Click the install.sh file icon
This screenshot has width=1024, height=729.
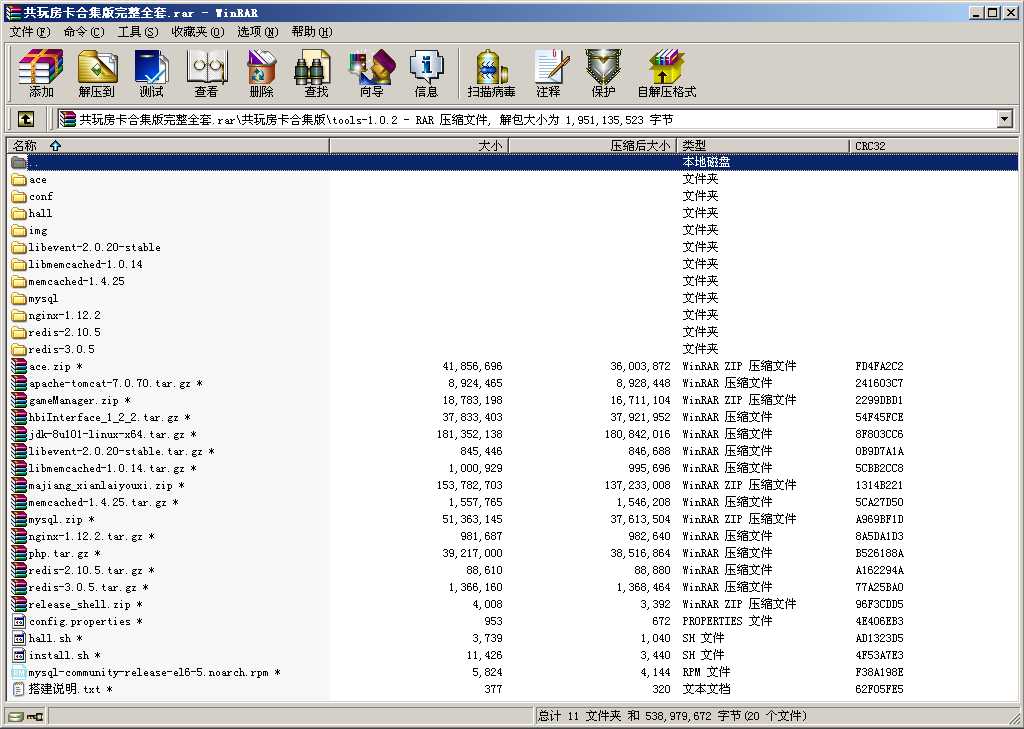(19, 655)
